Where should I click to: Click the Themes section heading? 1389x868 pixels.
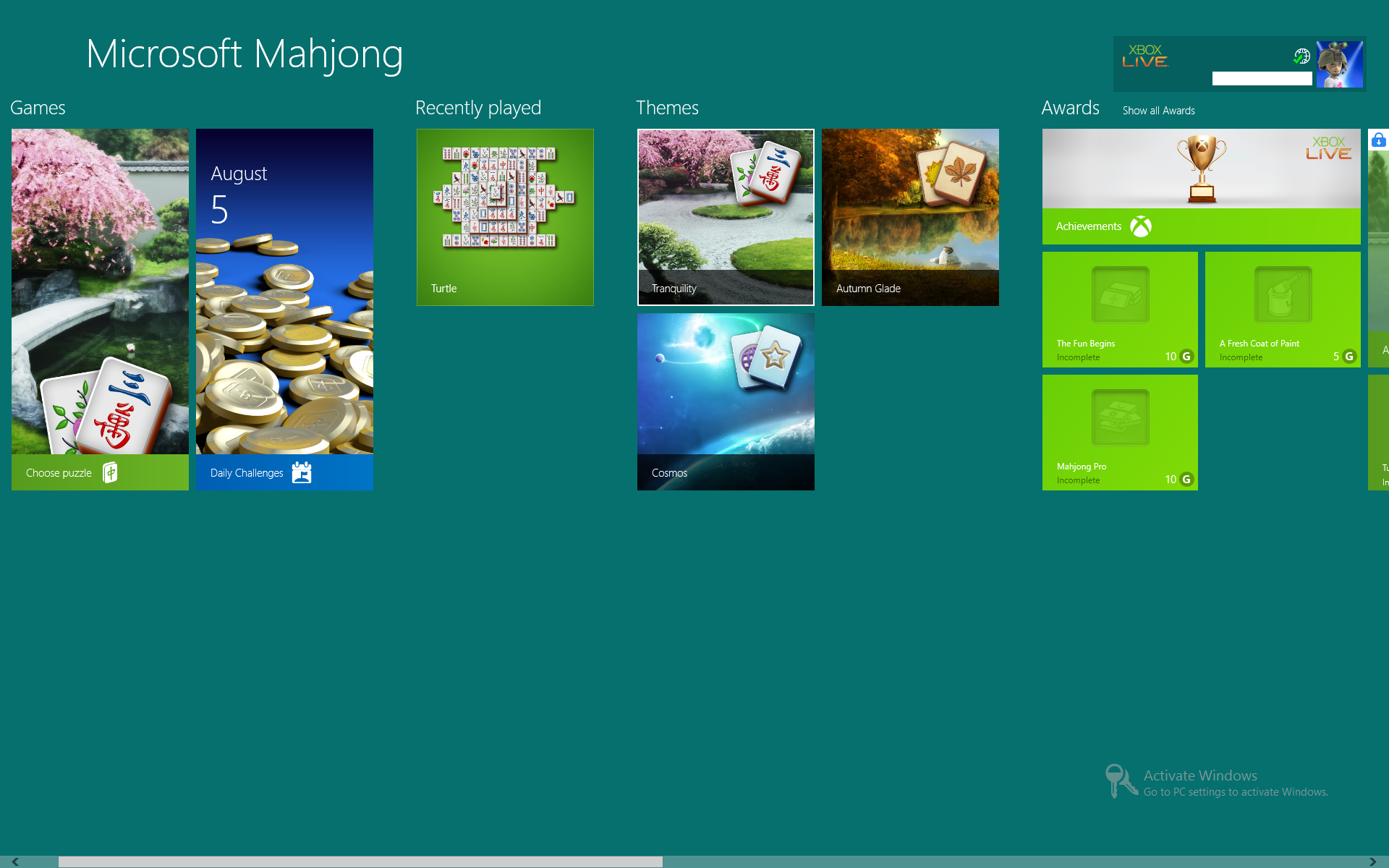point(667,108)
